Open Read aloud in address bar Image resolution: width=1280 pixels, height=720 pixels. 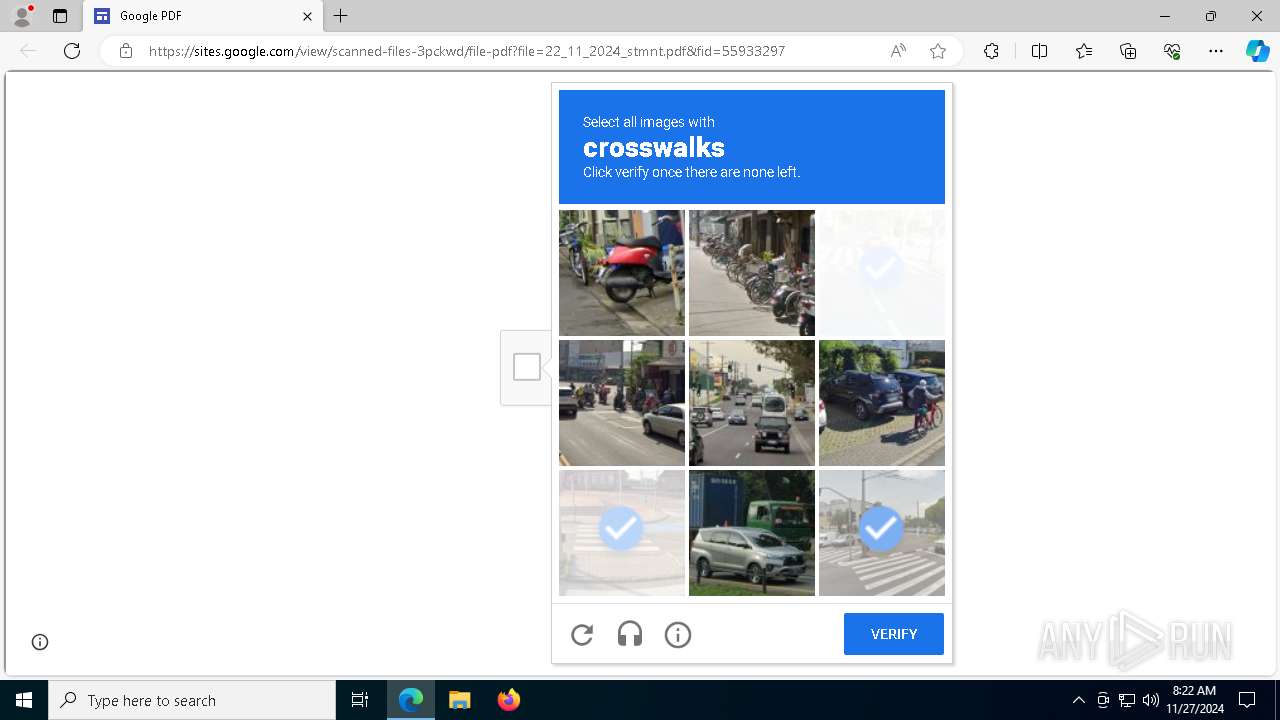point(898,51)
